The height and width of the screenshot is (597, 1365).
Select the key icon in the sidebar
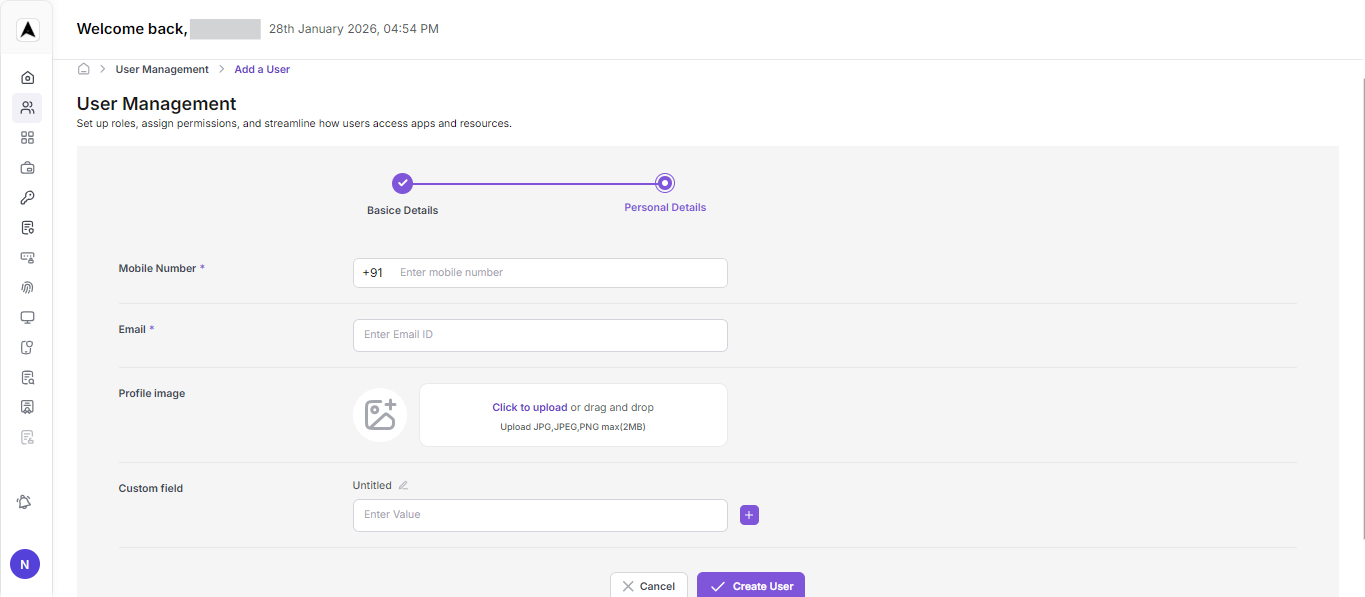[27, 197]
